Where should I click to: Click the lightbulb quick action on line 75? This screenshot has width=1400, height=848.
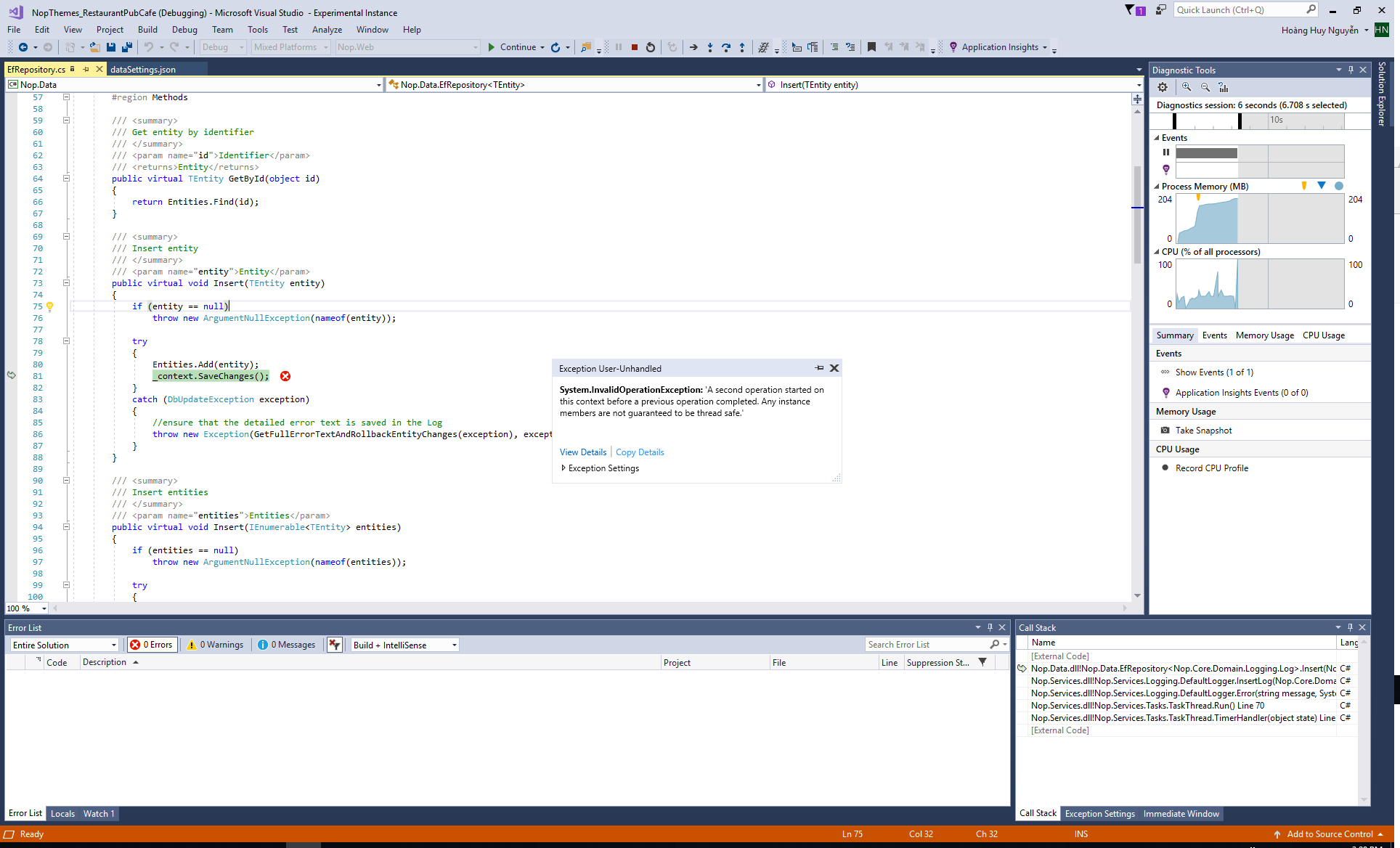click(x=50, y=306)
